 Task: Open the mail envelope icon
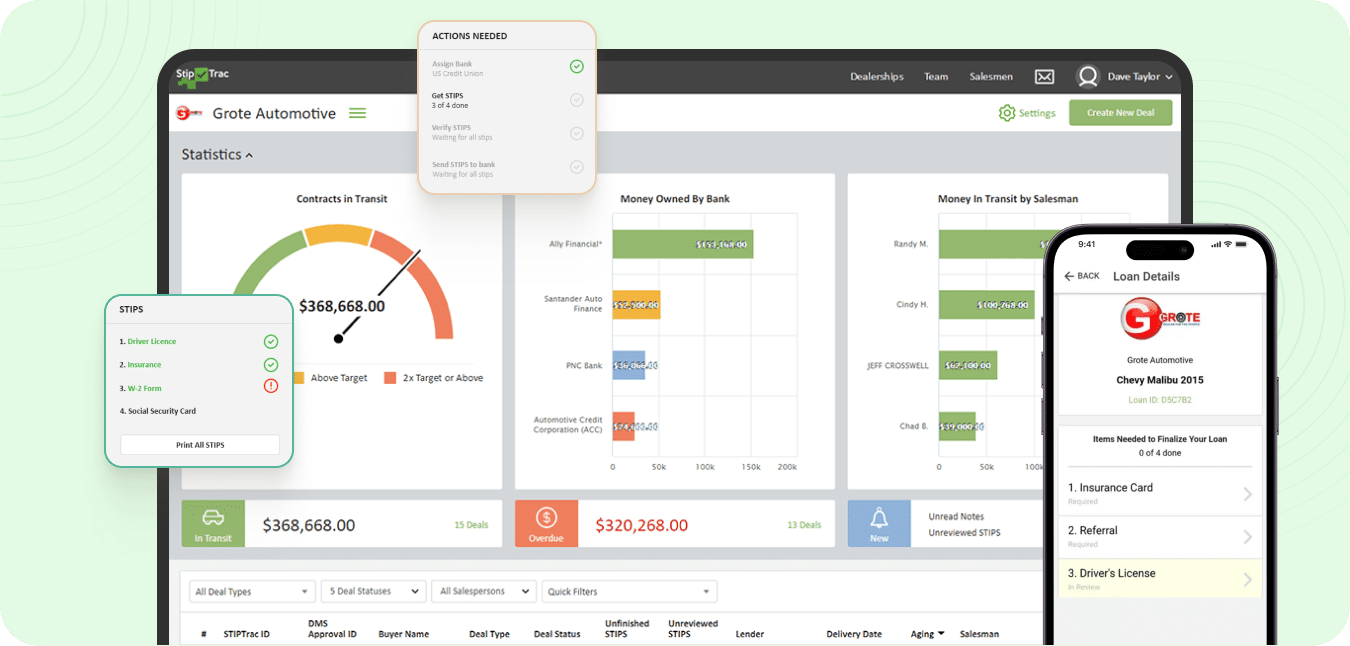1044,76
